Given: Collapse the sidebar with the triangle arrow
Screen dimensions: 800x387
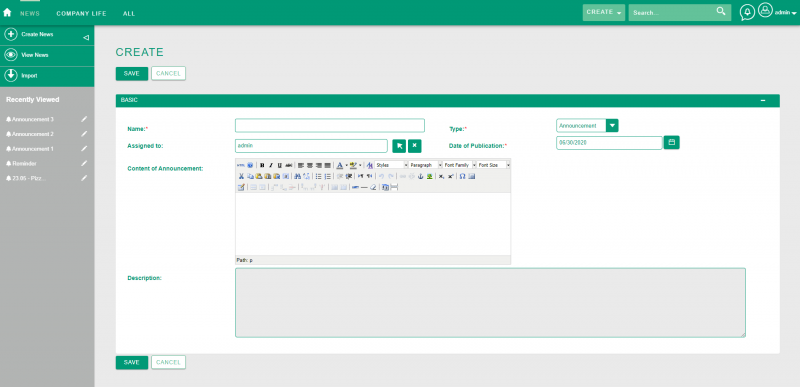Looking at the screenshot, I should click(86, 37).
